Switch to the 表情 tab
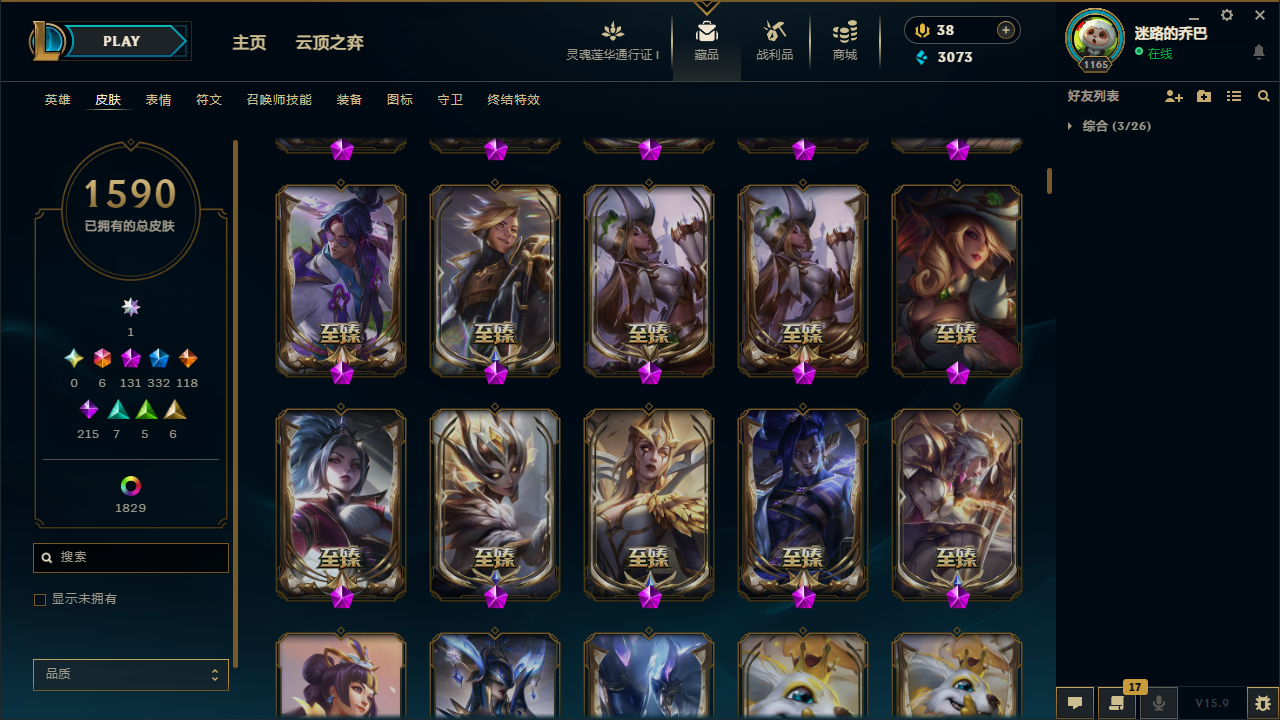Viewport: 1280px width, 720px height. [x=158, y=100]
